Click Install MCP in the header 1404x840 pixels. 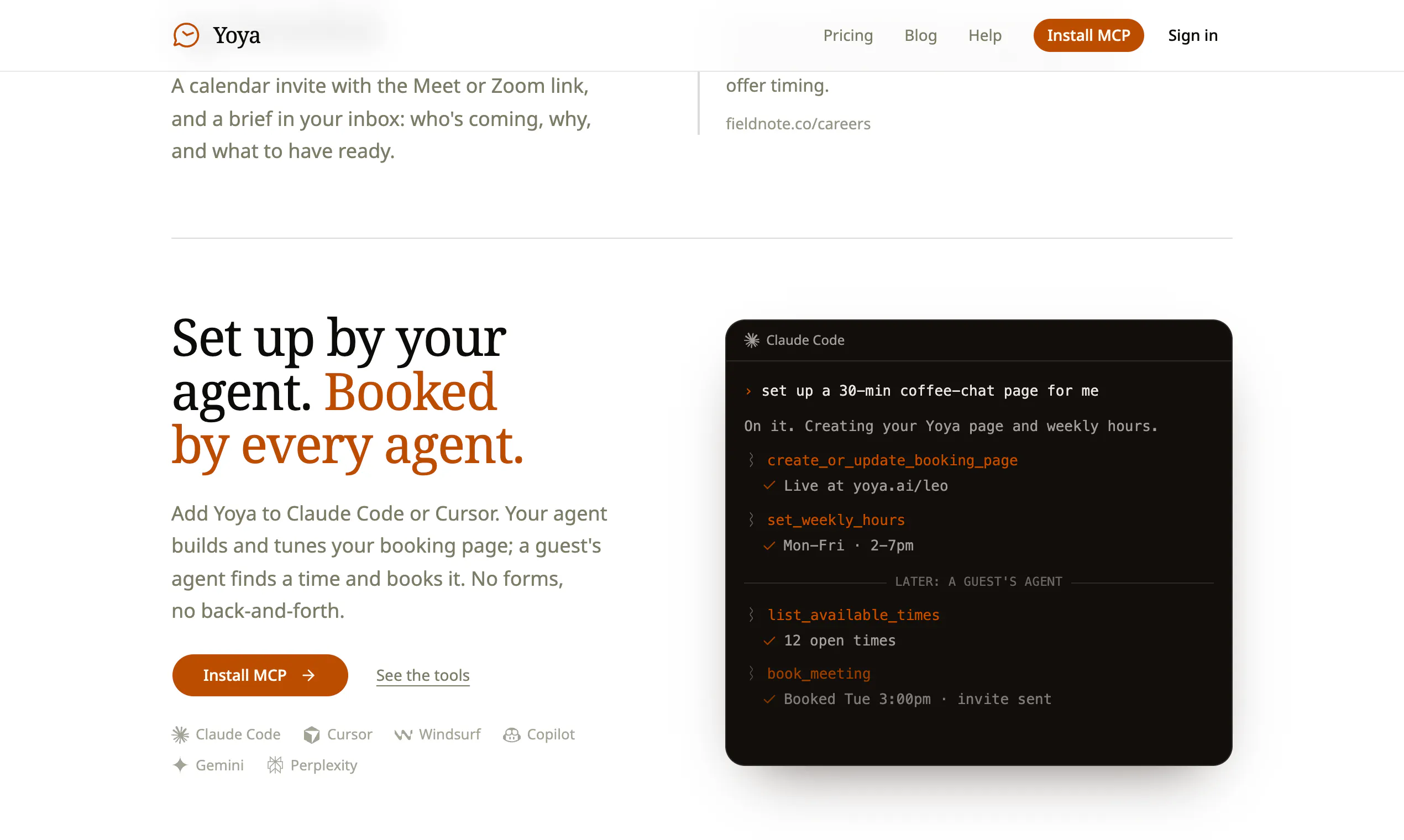[x=1088, y=35]
